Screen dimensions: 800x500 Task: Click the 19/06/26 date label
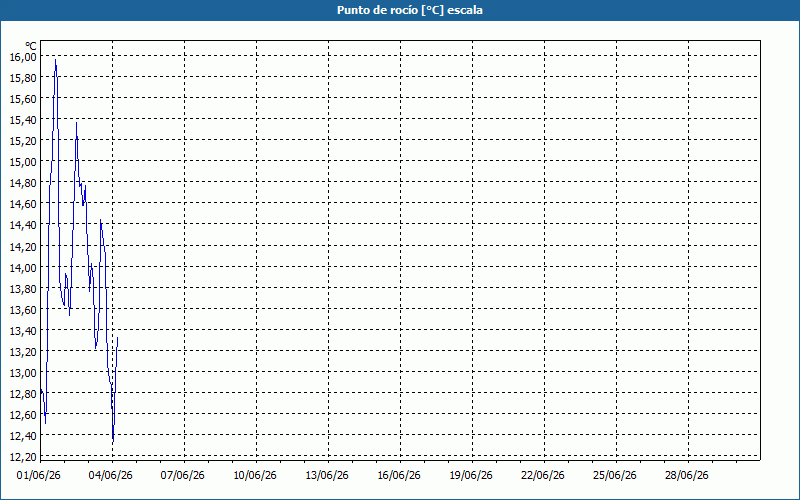tap(470, 476)
